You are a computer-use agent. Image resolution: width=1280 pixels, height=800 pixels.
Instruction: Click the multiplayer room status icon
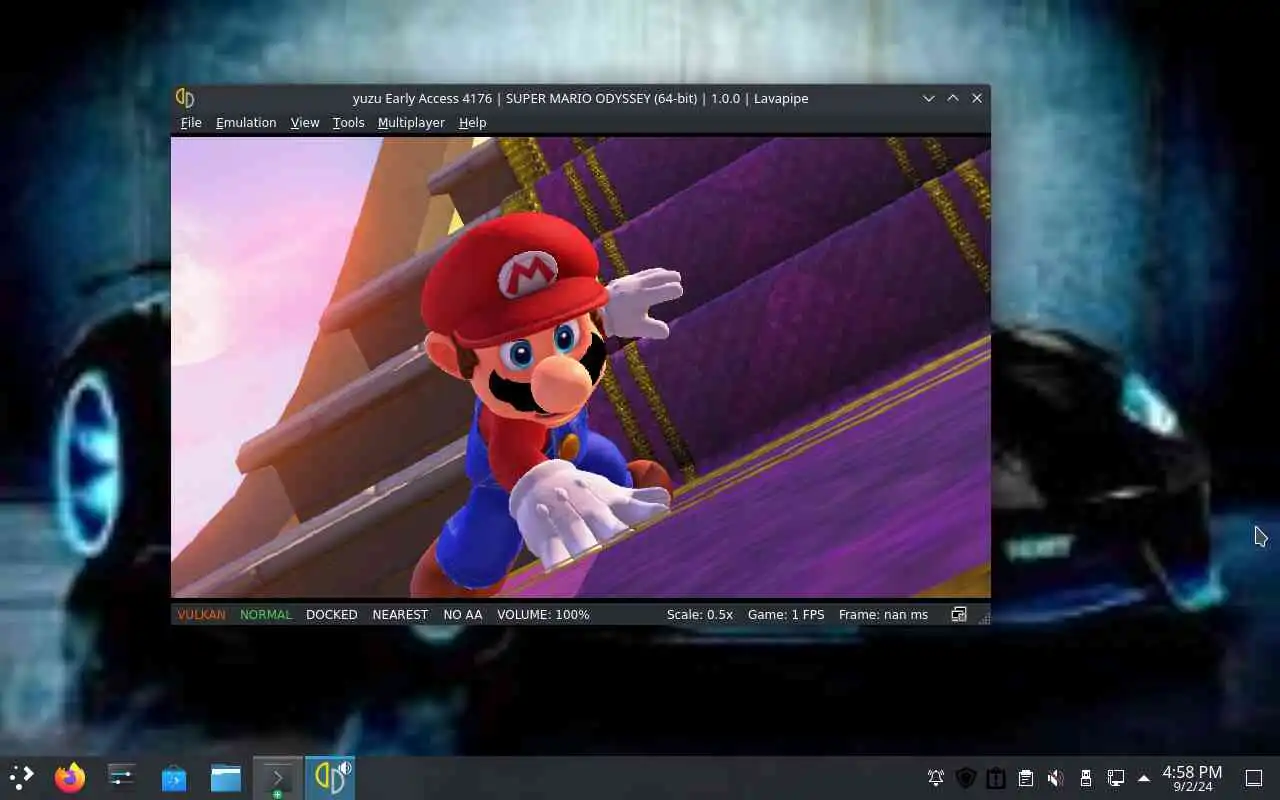tap(959, 614)
